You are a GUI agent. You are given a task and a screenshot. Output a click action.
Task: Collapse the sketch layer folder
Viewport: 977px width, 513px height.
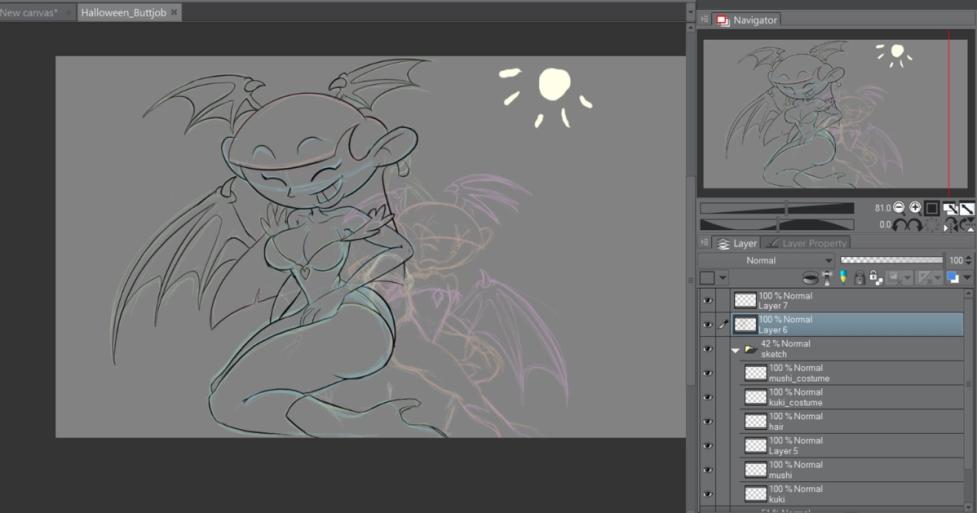pos(734,350)
